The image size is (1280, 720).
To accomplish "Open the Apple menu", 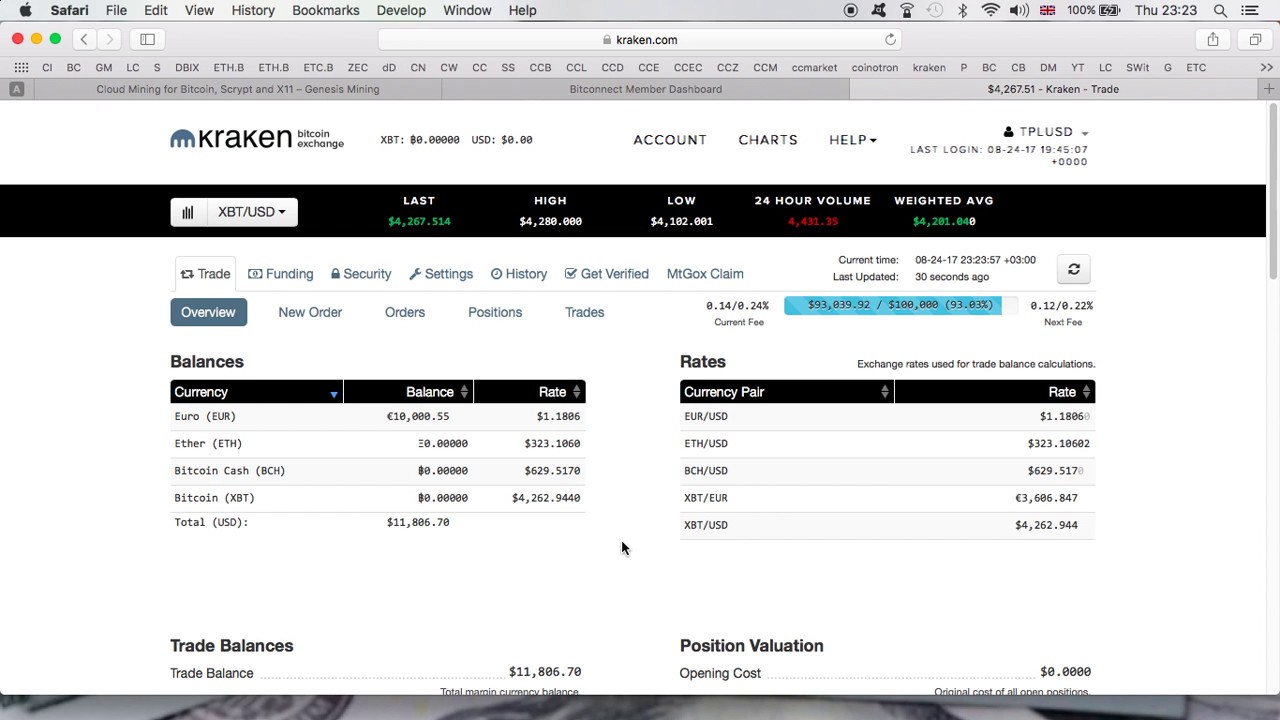I will click(x=25, y=10).
